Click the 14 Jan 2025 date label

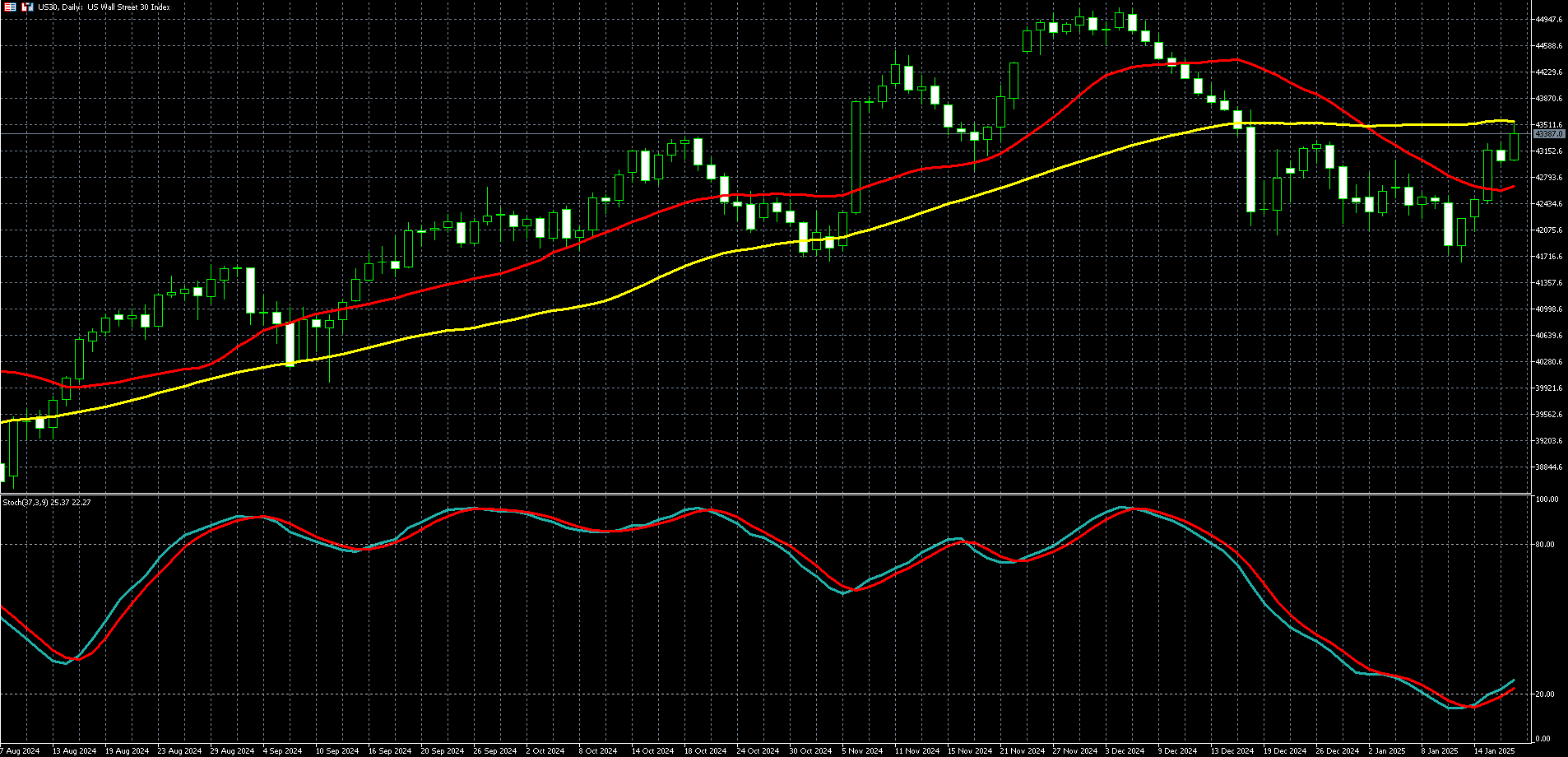coord(1494,750)
